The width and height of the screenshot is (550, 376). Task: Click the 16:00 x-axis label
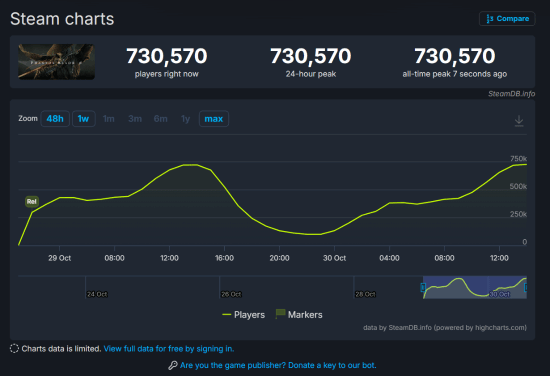(224, 258)
